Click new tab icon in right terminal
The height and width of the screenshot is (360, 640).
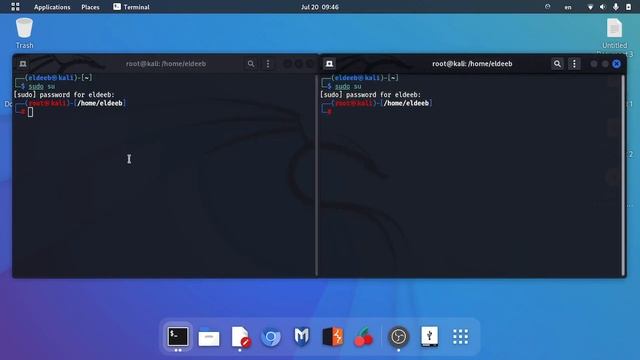[329, 64]
